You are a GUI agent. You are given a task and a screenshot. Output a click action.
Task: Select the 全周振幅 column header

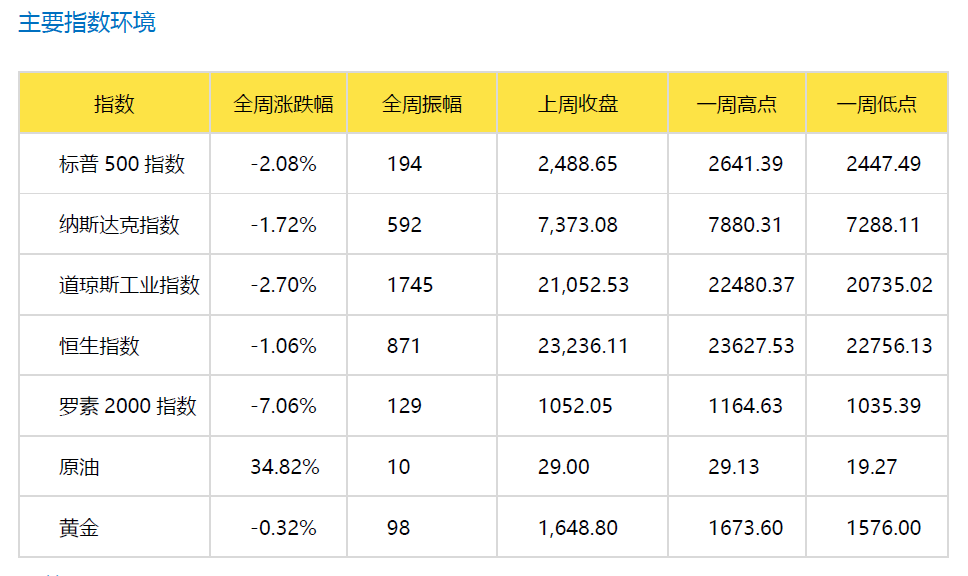coord(422,104)
